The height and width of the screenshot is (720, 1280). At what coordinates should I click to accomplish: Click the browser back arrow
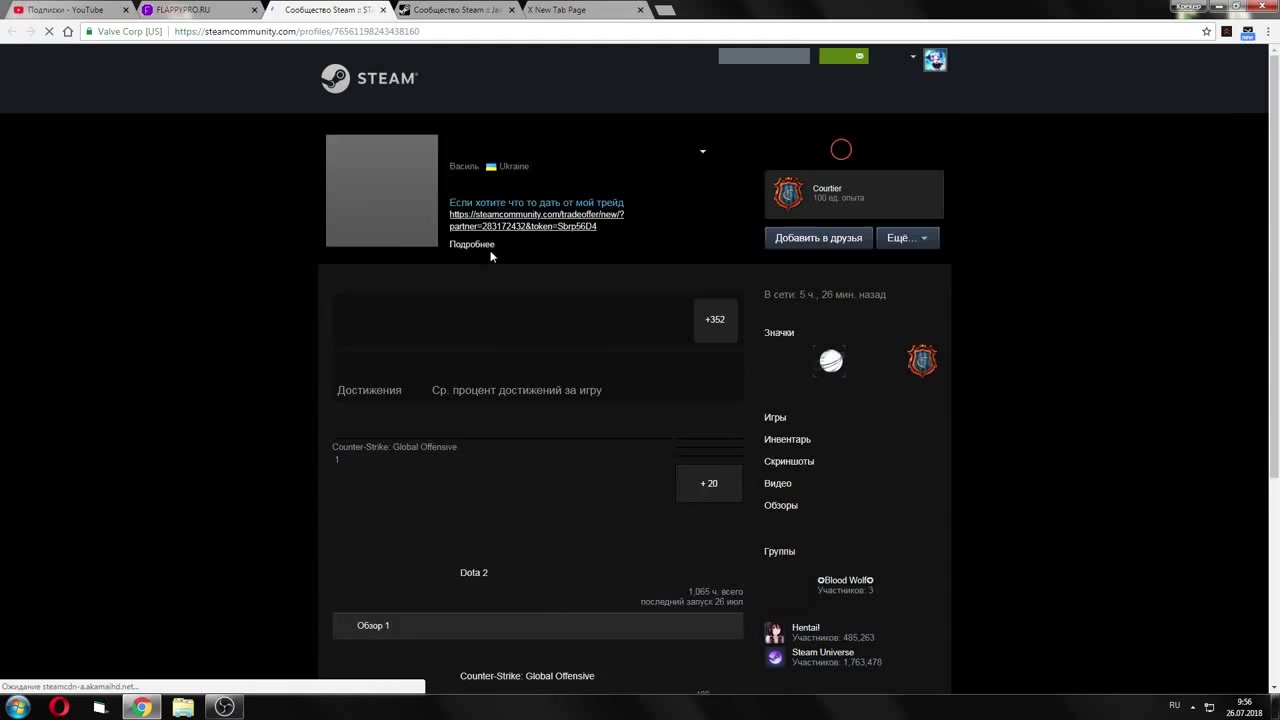click(12, 31)
